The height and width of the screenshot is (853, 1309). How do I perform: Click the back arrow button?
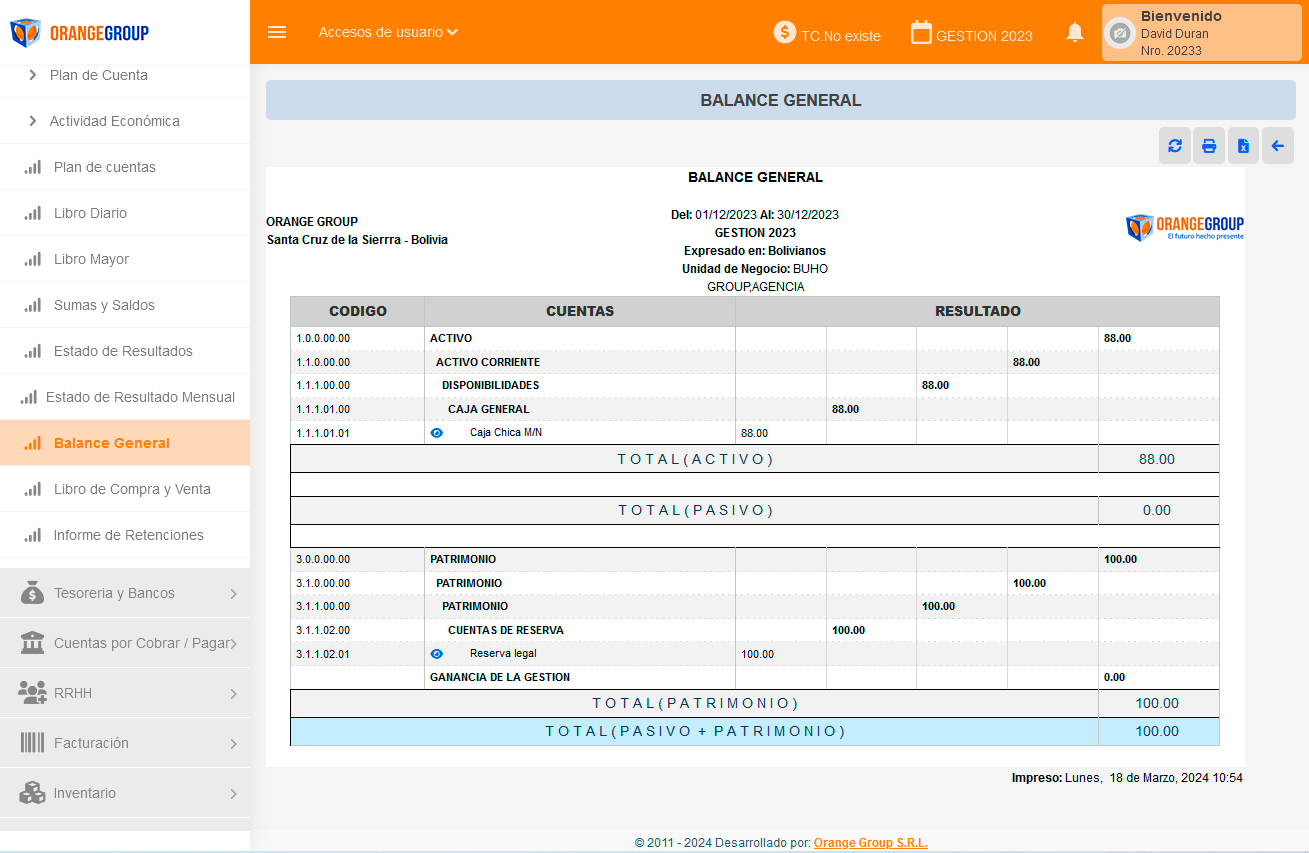[x=1277, y=146]
